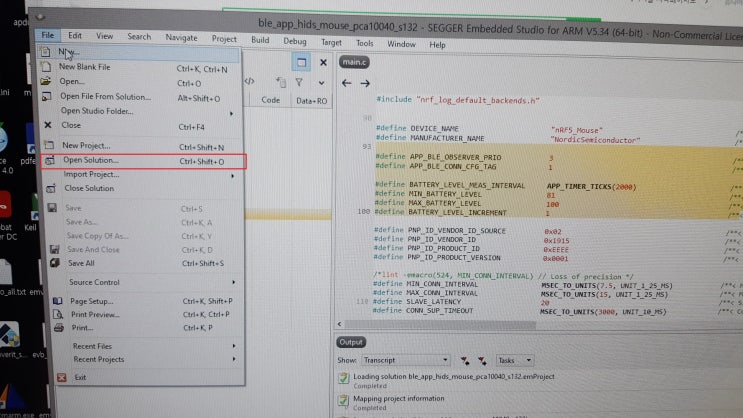Select Save All in File menu
The image size is (743, 418).
[x=145, y=263]
